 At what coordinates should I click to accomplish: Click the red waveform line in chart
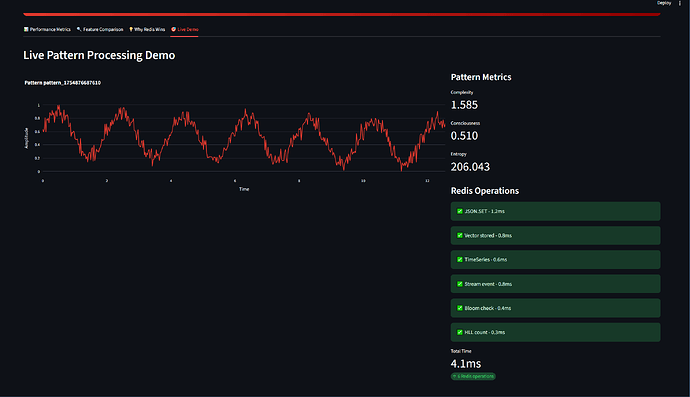pos(245,114)
